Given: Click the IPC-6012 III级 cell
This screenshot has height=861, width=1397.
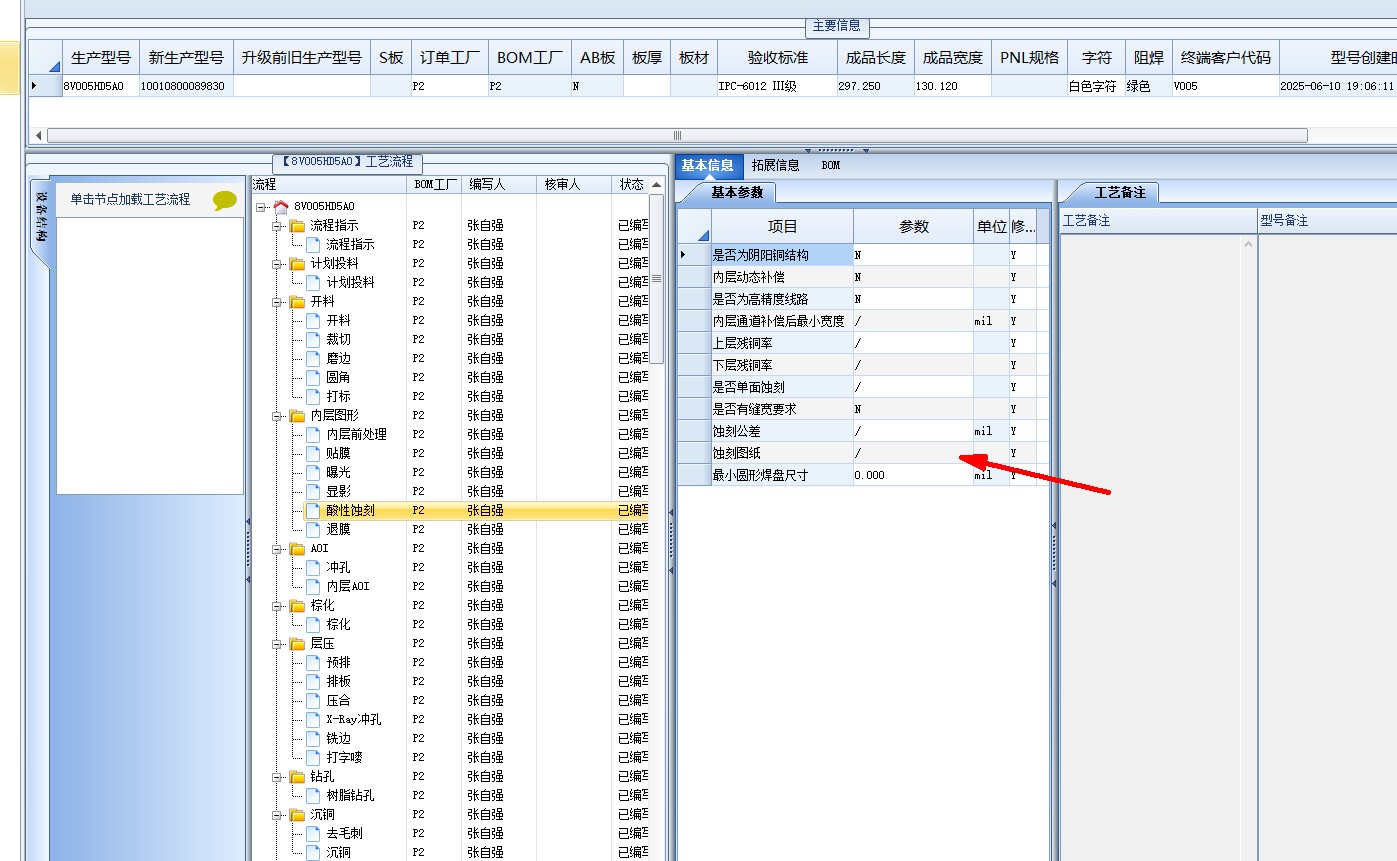Looking at the screenshot, I should coord(777,86).
